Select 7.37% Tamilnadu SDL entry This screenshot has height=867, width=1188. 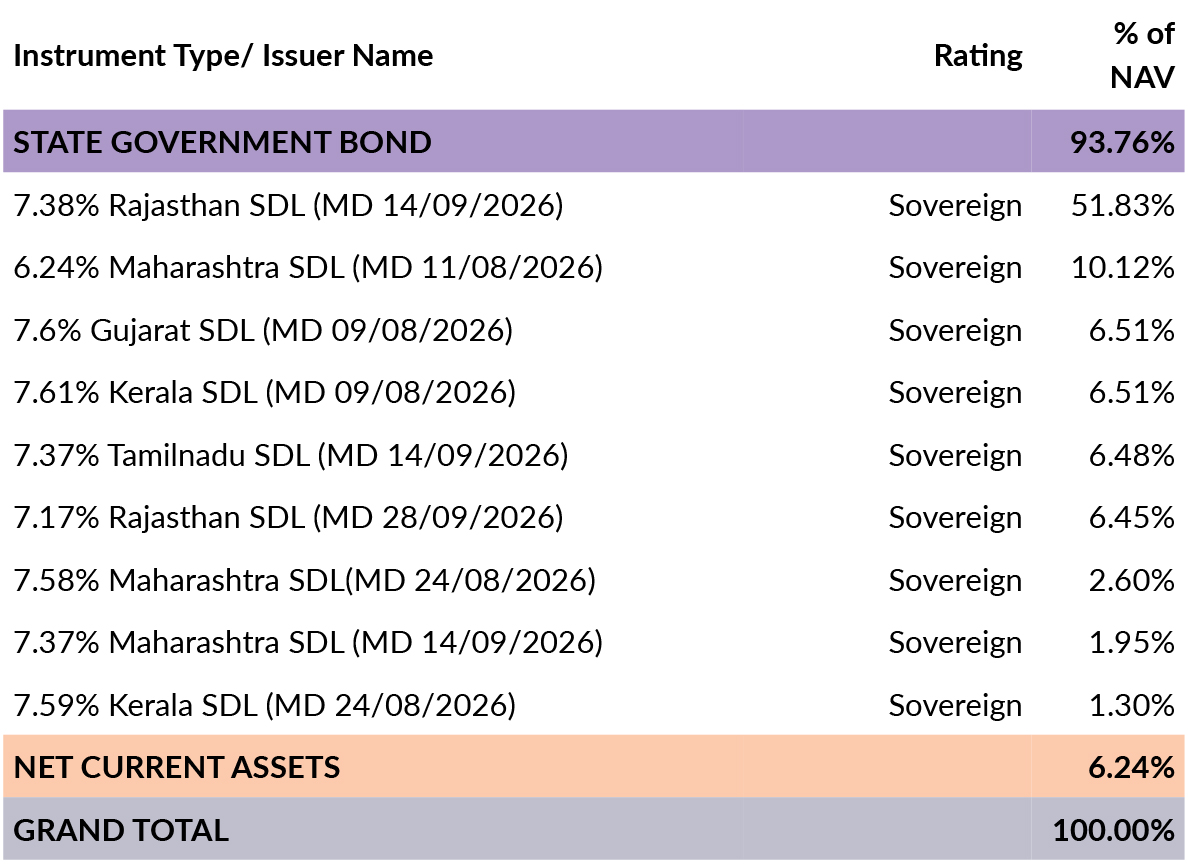click(291, 456)
